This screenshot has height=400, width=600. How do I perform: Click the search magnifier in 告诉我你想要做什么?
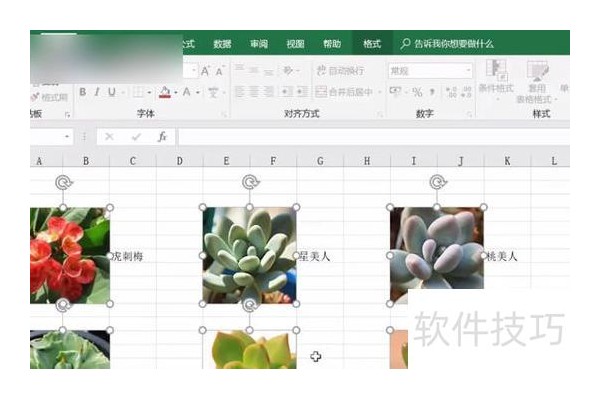405,44
